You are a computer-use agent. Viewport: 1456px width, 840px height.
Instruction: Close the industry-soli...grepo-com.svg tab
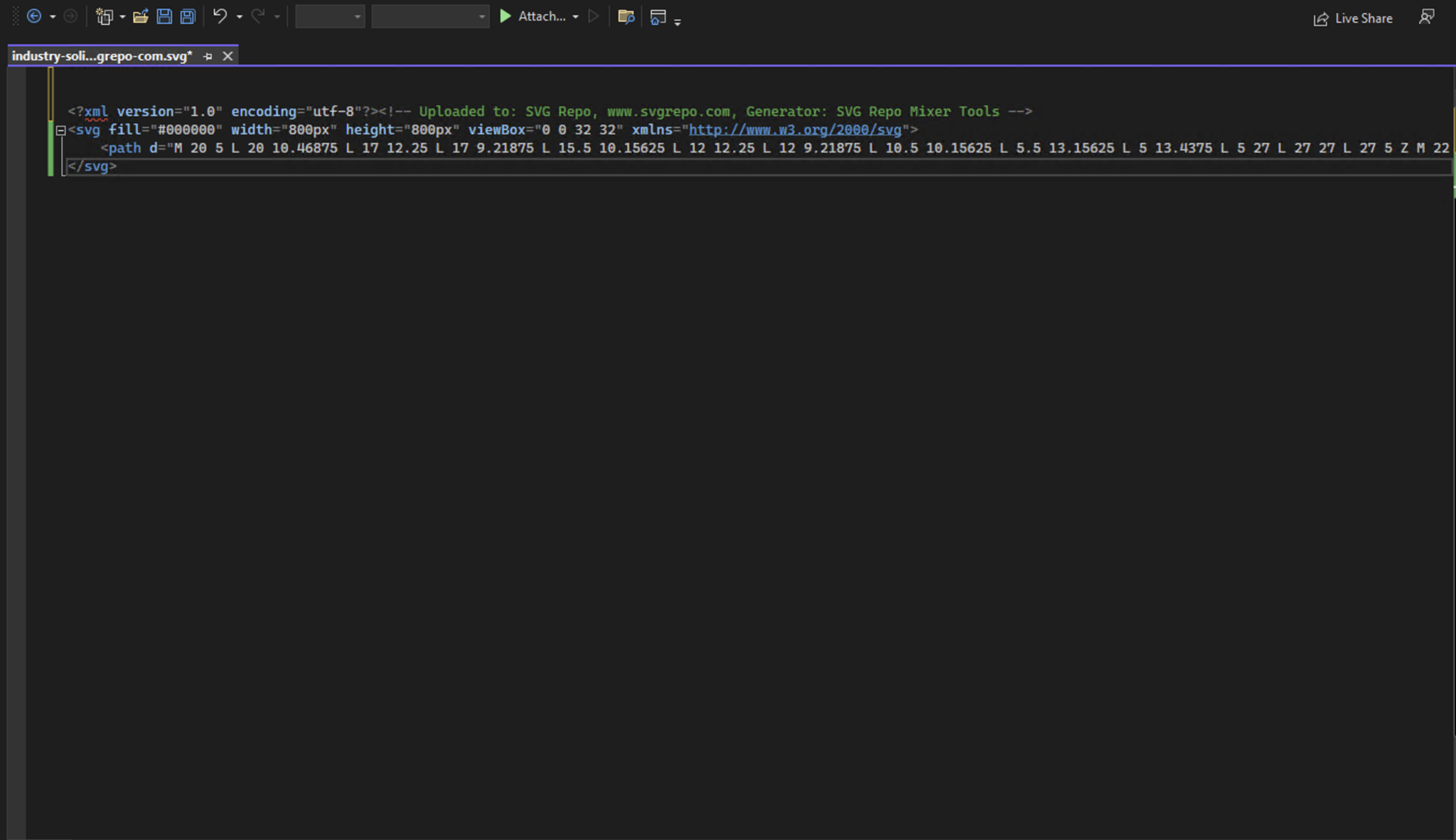coord(227,56)
